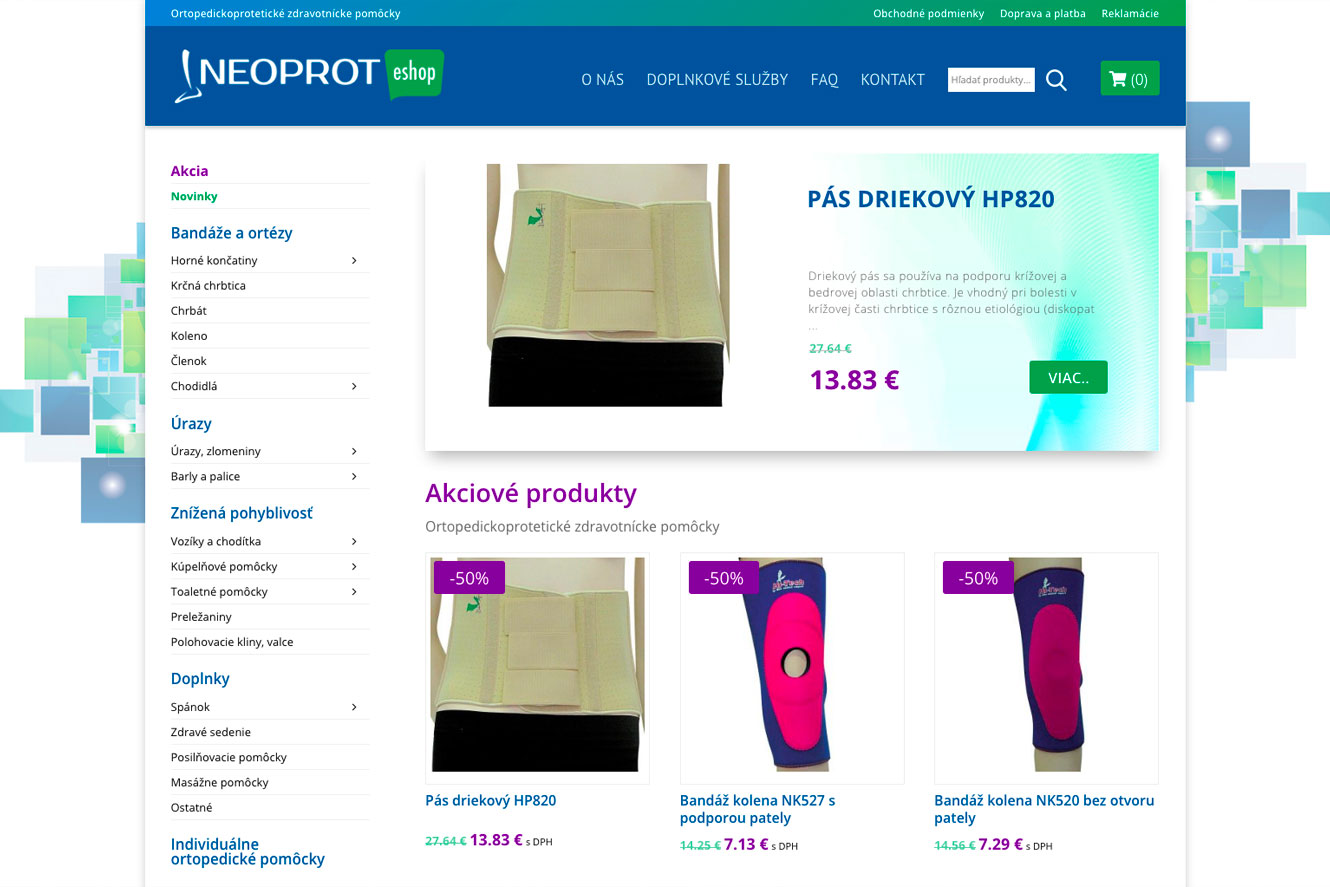Screen dimensions: 1330x887
Task: Click the NEOPROT eshop logo
Action: pyautogui.click(x=309, y=76)
